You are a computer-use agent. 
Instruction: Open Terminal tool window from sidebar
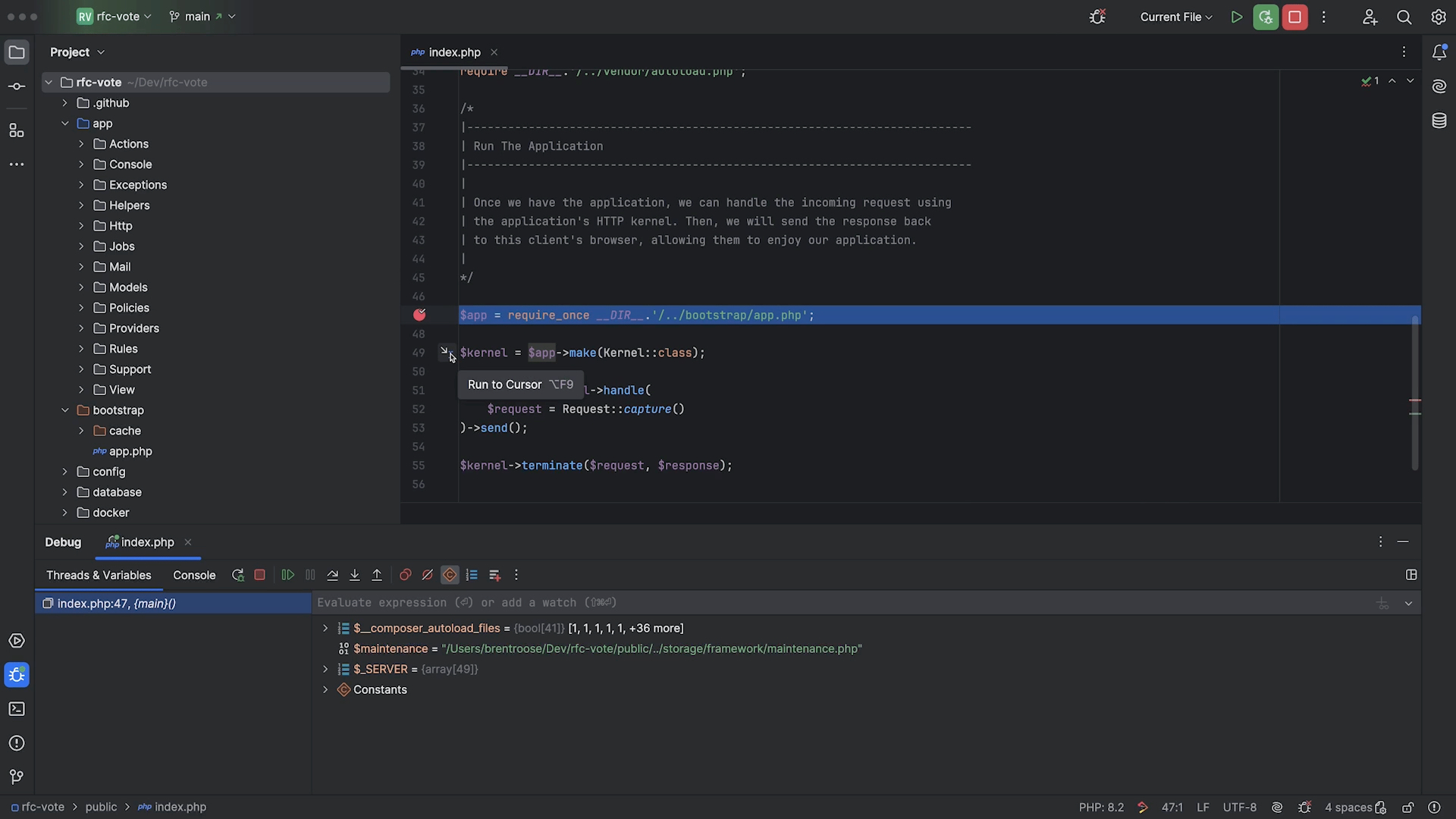point(17,709)
